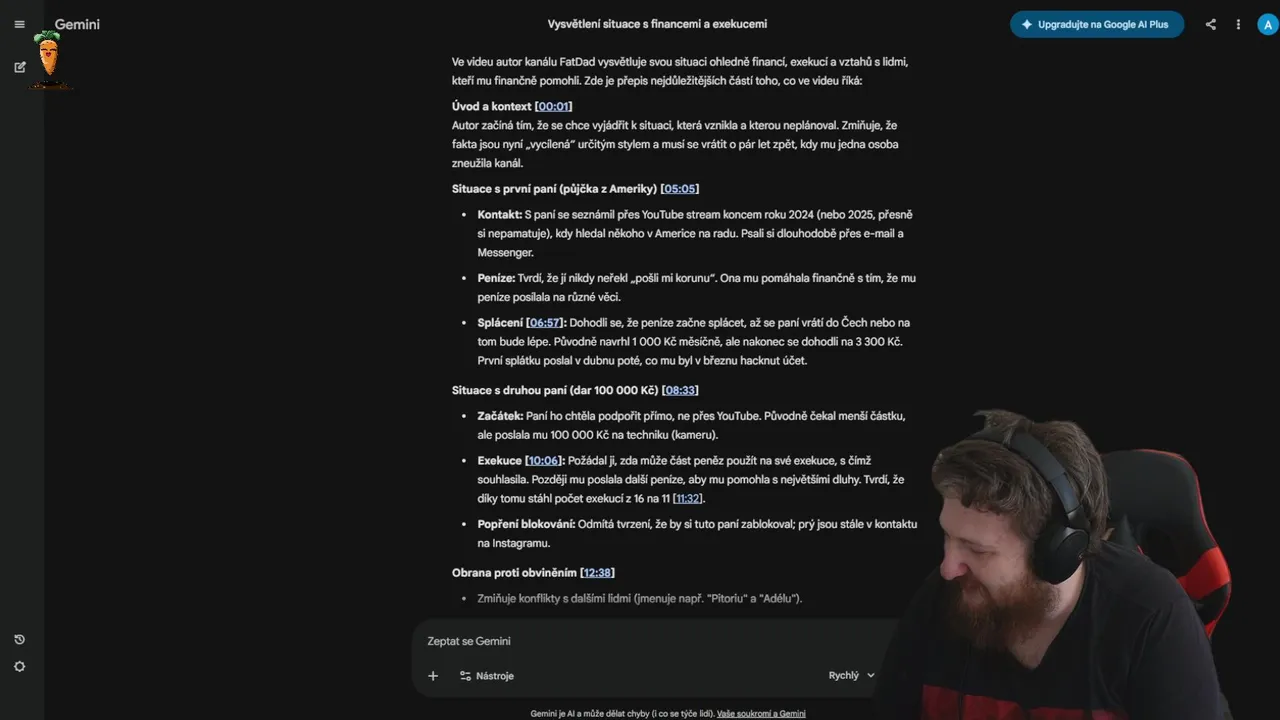Jump to timestamp 11:32
Viewport: 1280px width, 720px height.
pyautogui.click(x=688, y=499)
